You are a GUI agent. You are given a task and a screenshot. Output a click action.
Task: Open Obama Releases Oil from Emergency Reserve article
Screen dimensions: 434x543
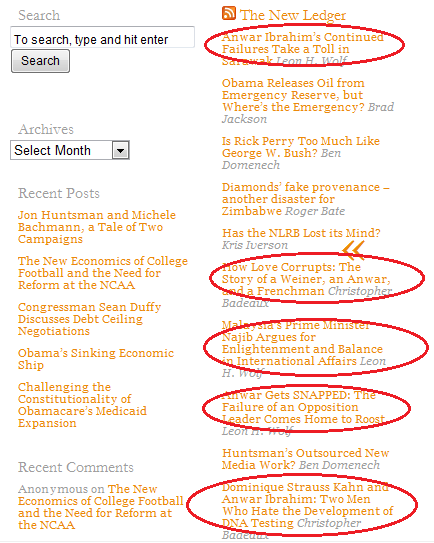293,95
